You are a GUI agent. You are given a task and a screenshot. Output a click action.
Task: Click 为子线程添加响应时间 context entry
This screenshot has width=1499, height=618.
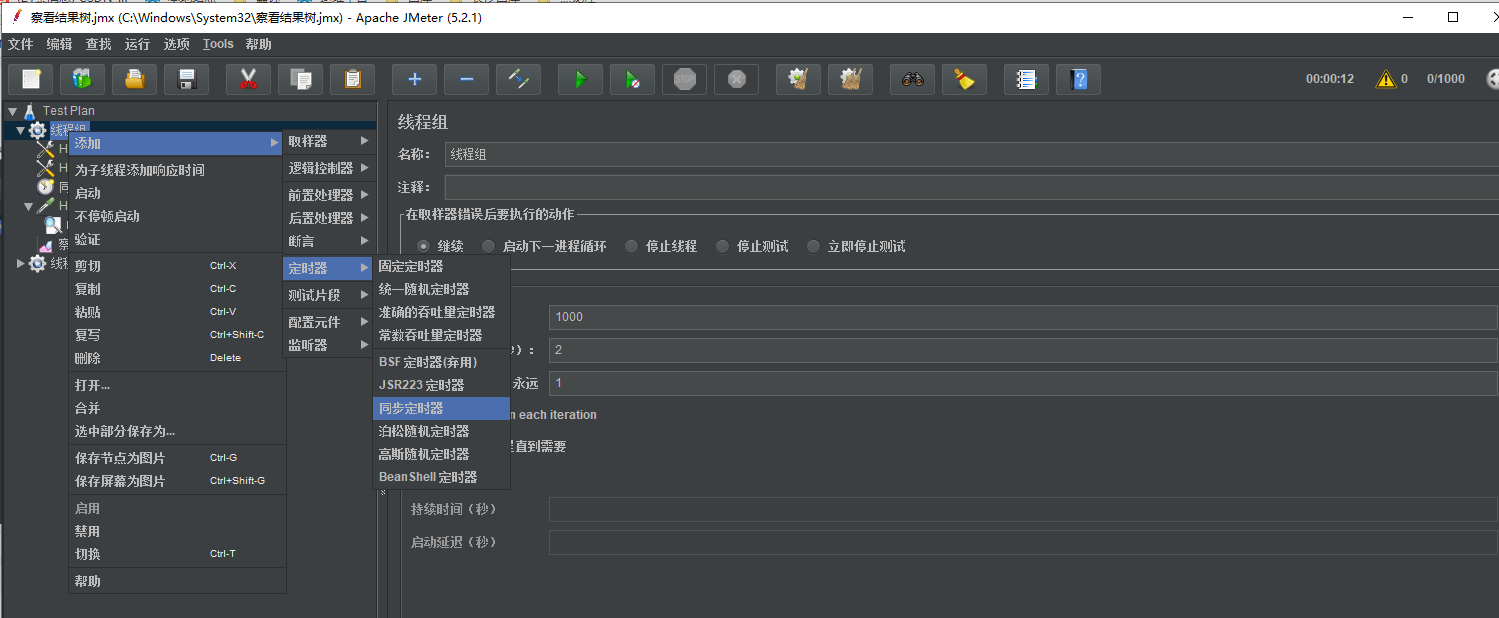pos(177,170)
